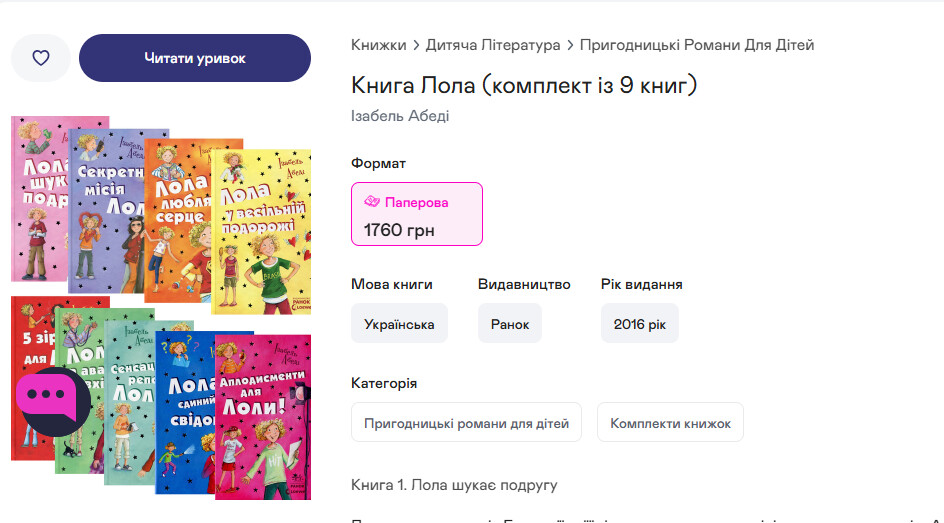Image resolution: width=944 pixels, height=523 pixels.
Task: Click the paper book icon in format card
Action: [x=371, y=202]
